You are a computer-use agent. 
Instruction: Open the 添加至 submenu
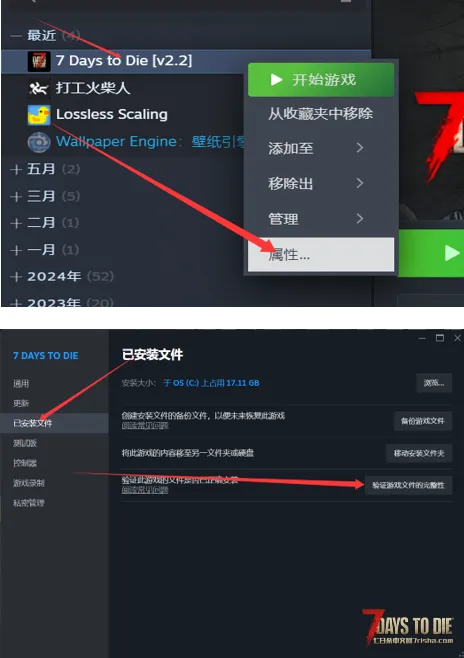coord(321,148)
